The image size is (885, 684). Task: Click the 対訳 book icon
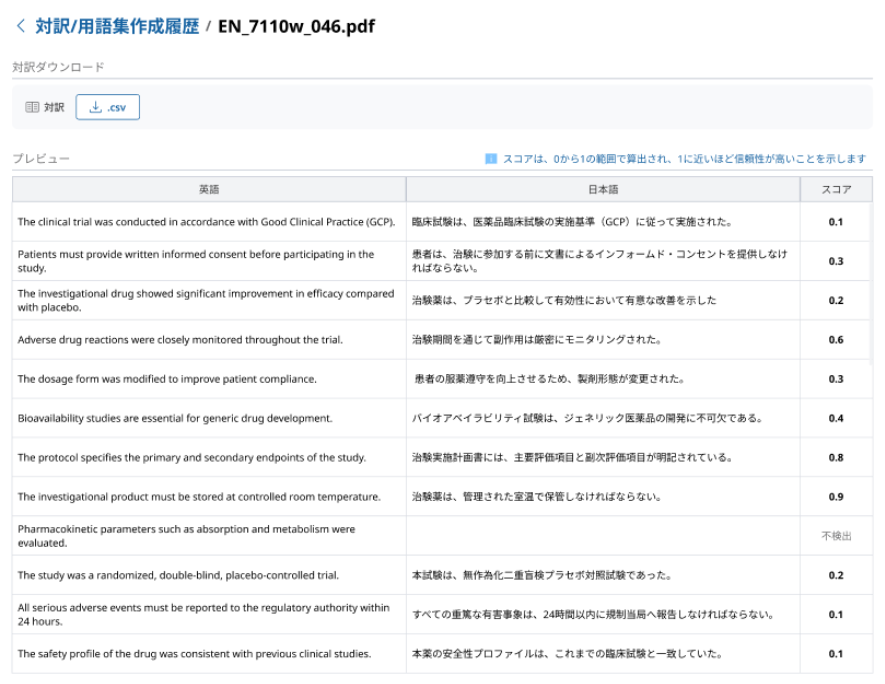(31, 107)
